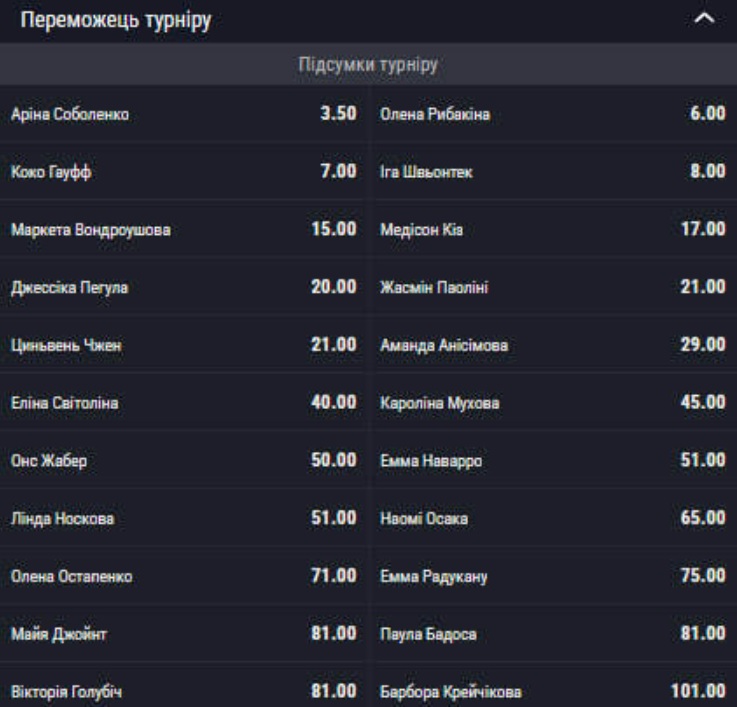The image size is (737, 707).
Task: Choose Маркета Вондроушова odds 15.00
Action: [184, 229]
